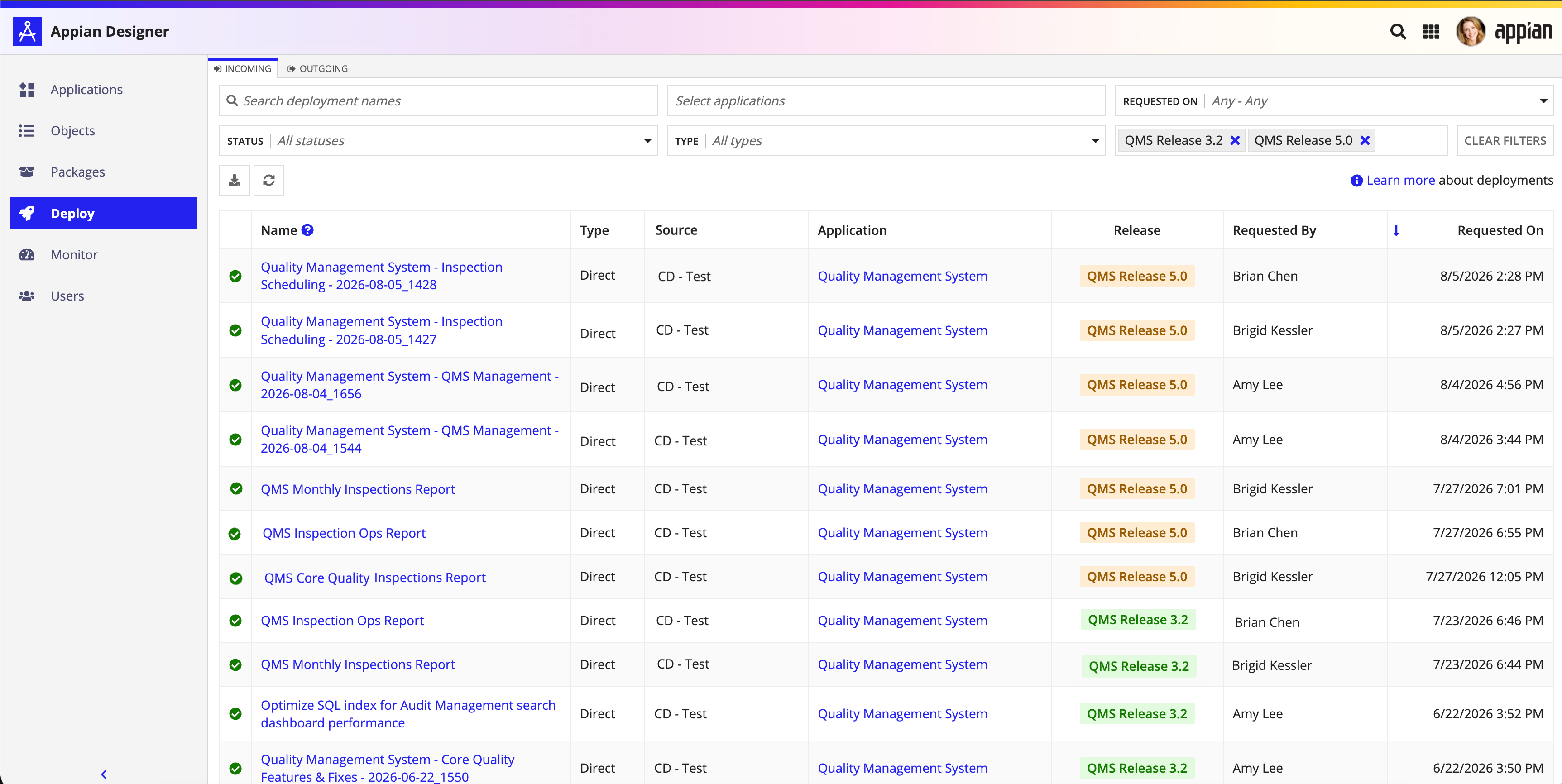Viewport: 1562px width, 784px height.
Task: Click the Application column header
Action: (x=852, y=230)
